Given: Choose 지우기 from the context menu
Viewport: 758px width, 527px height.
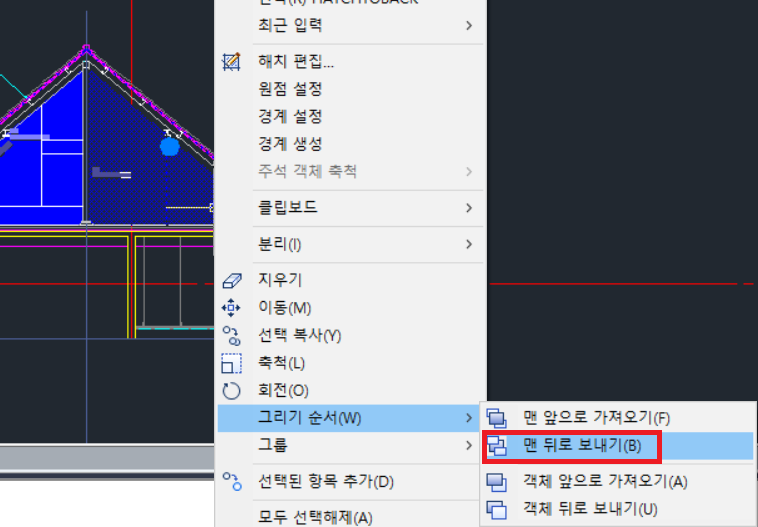Looking at the screenshot, I should pyautogui.click(x=350, y=280).
